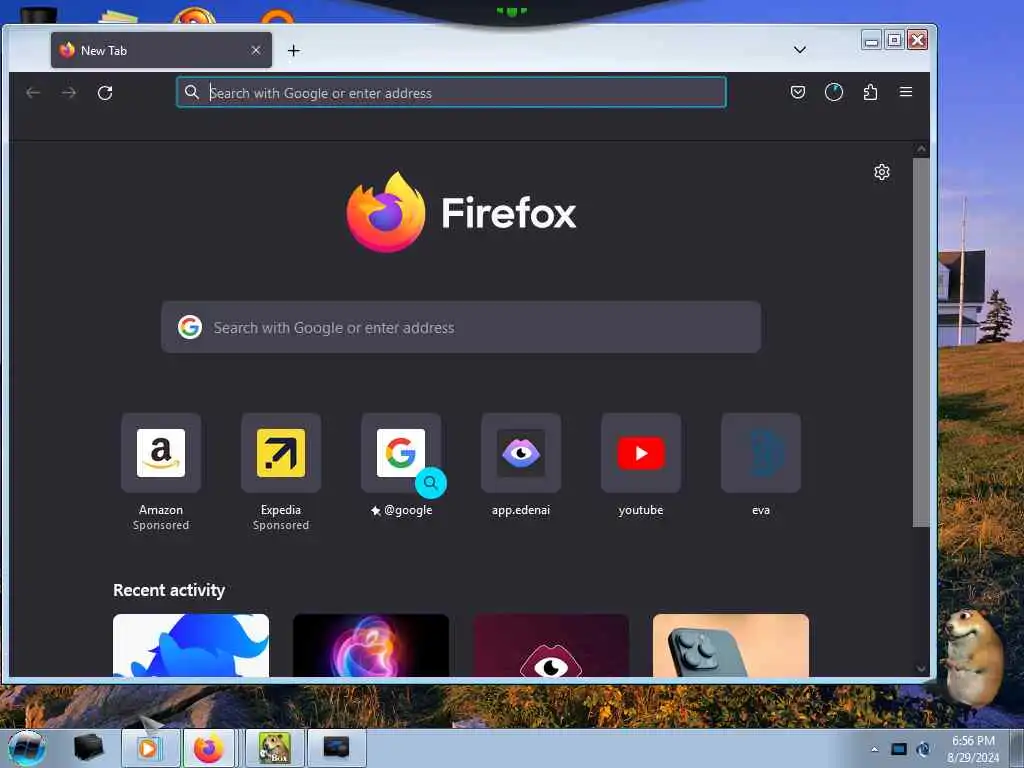Click the page vertical scrollbar thumb

pyautogui.click(x=921, y=342)
